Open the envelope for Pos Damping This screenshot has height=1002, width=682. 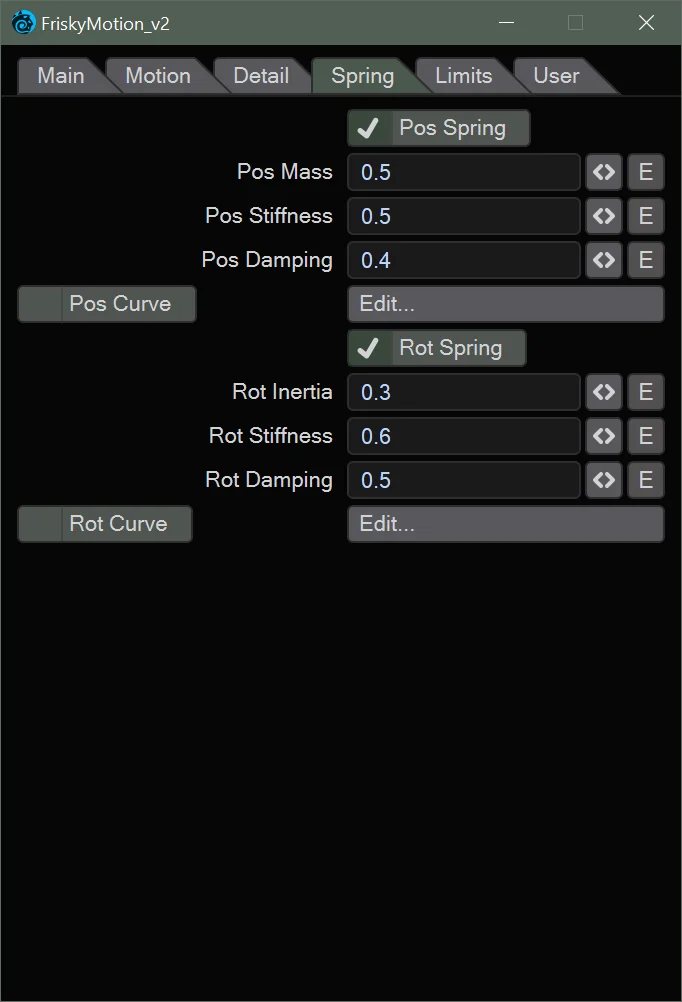coord(645,260)
